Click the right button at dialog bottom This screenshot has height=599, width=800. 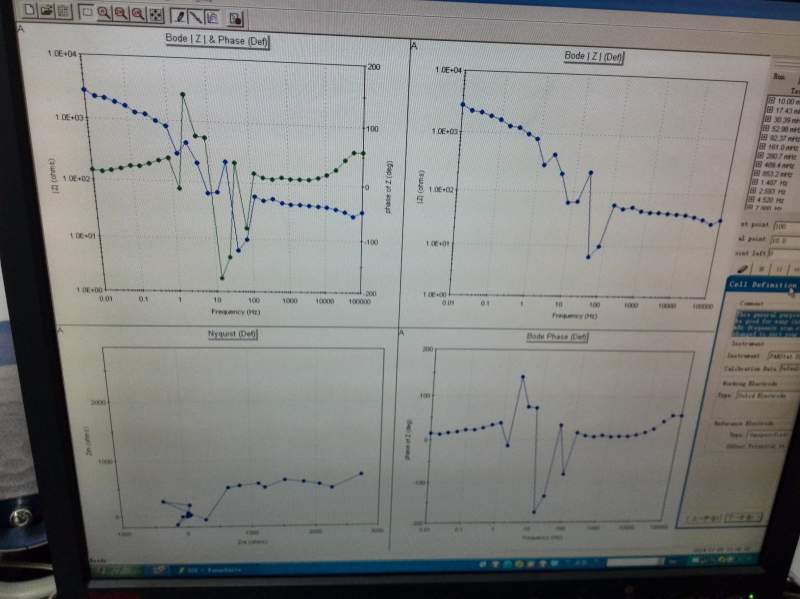pyautogui.click(x=743, y=517)
